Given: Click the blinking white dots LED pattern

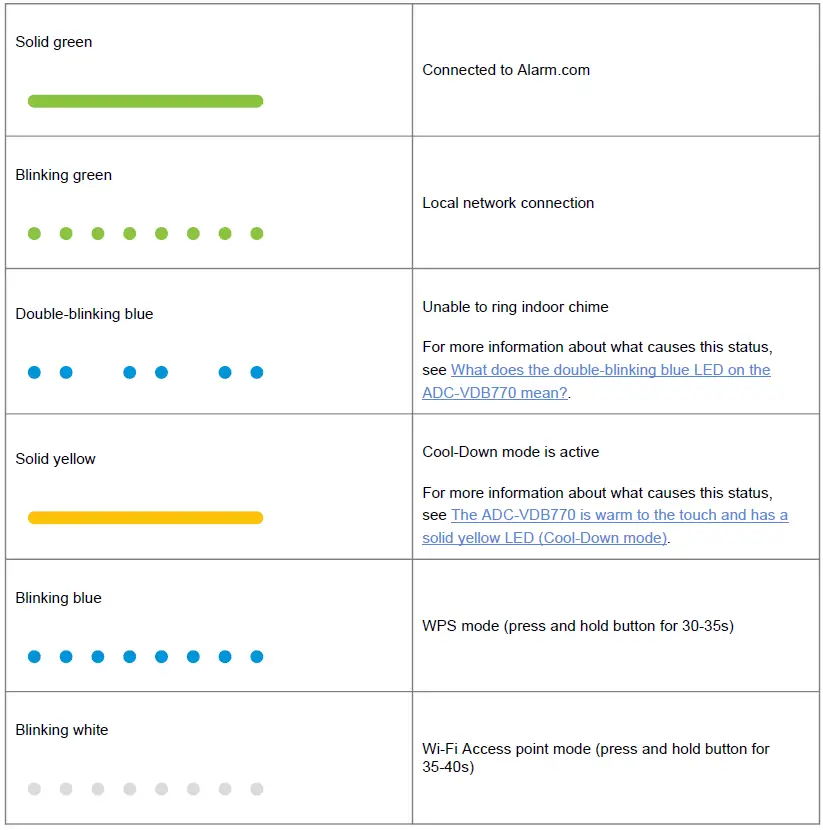Looking at the screenshot, I should [145, 789].
